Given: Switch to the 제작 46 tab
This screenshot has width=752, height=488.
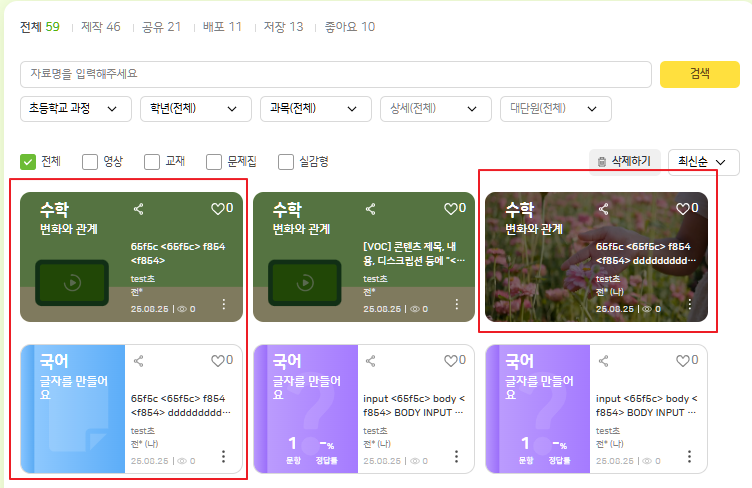Looking at the screenshot, I should pos(99,27).
